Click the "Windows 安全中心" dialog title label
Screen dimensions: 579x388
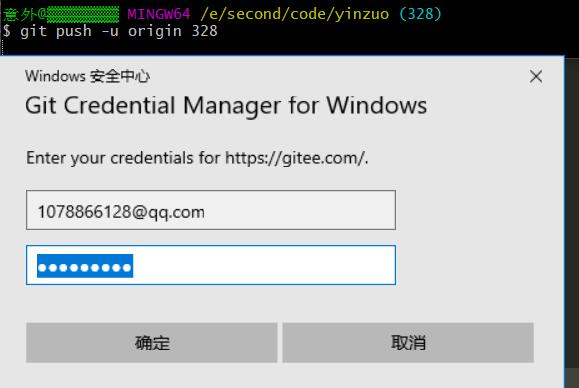click(x=87, y=76)
